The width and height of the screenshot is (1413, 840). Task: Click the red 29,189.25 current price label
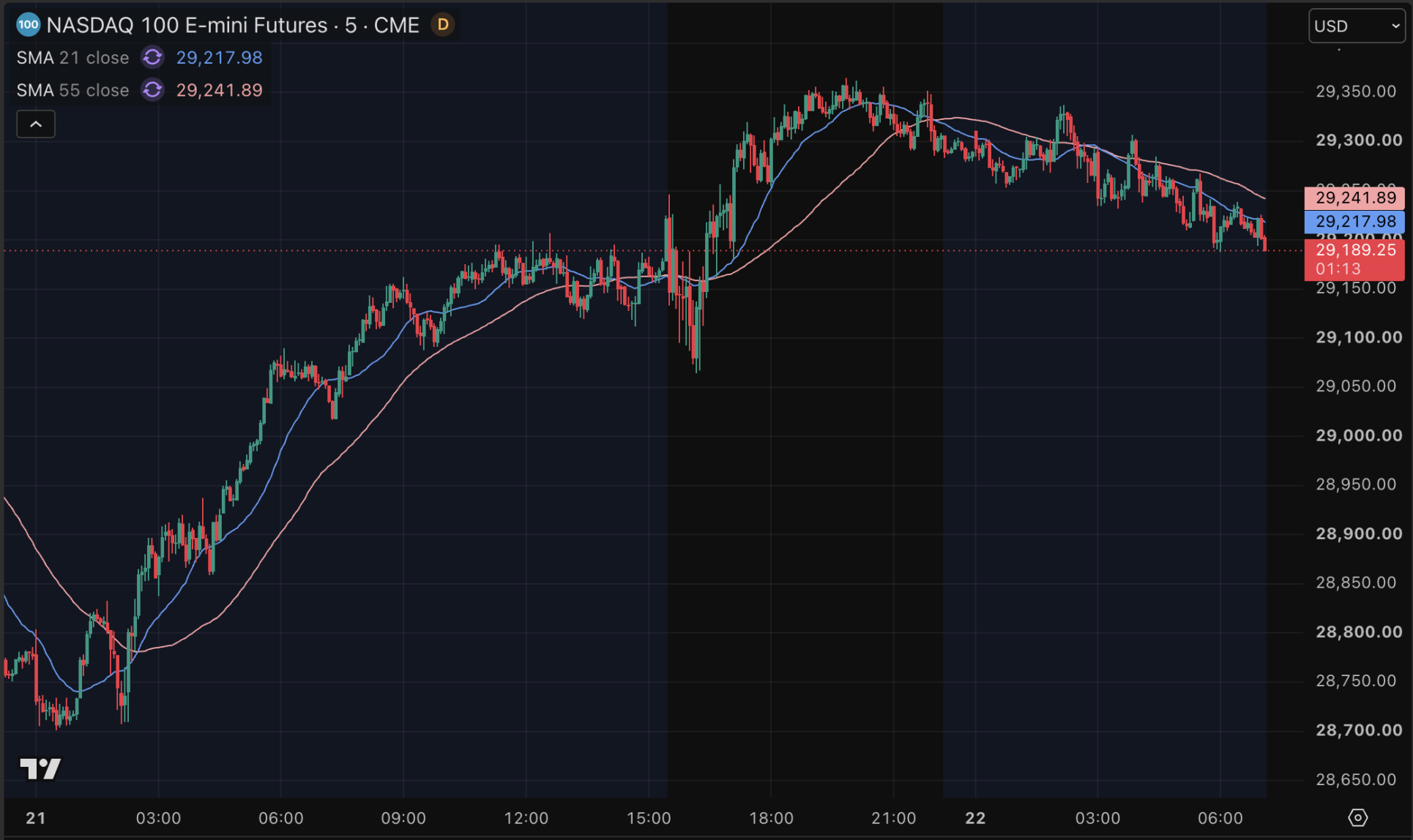[1354, 250]
